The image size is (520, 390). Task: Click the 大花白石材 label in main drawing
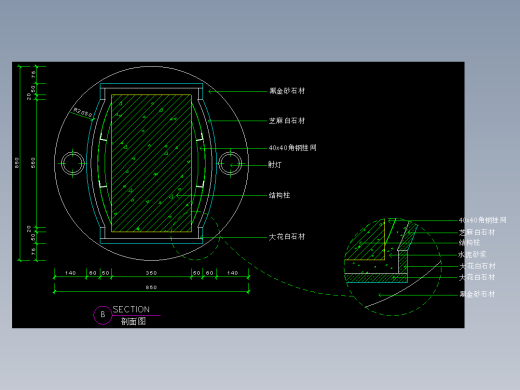click(x=287, y=237)
